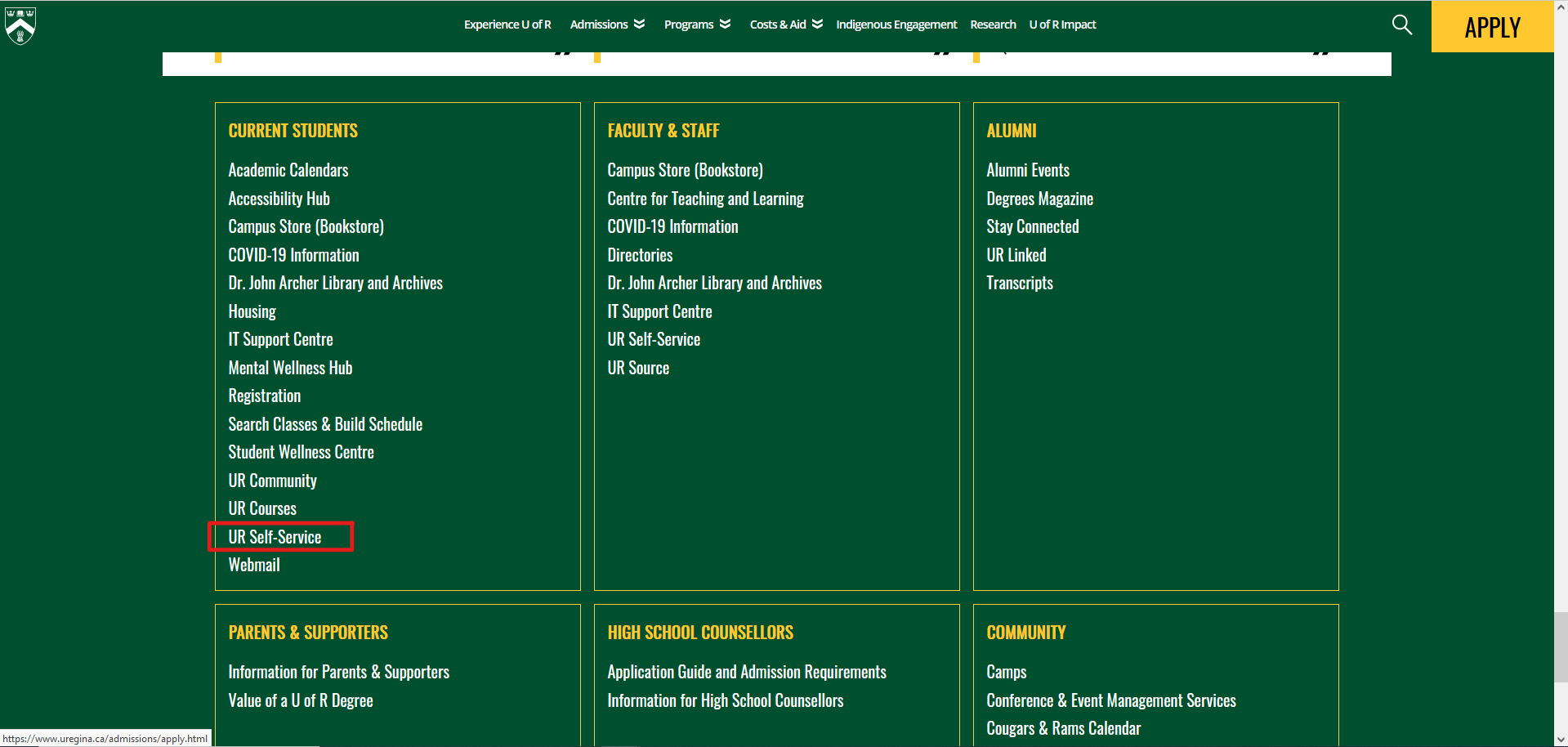Open Indigenous Engagement menu item
The height and width of the screenshot is (747, 1568).
896,25
